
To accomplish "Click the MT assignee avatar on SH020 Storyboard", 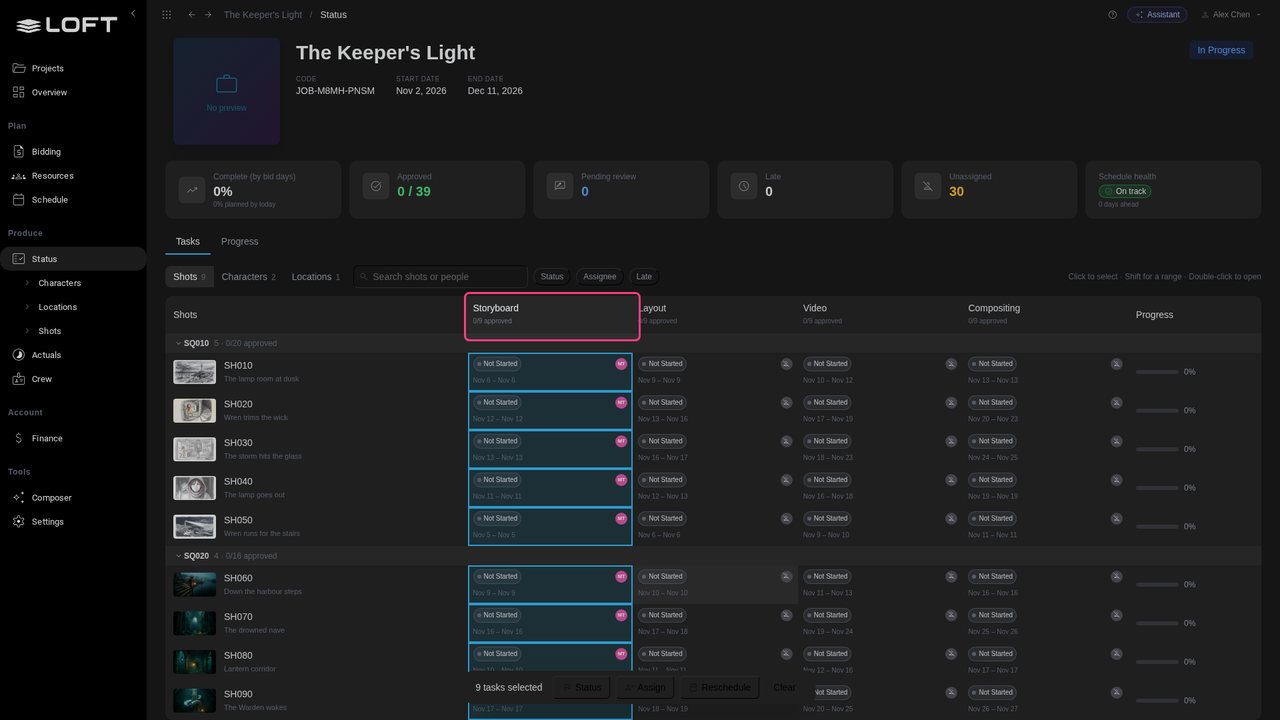I will [x=621, y=403].
